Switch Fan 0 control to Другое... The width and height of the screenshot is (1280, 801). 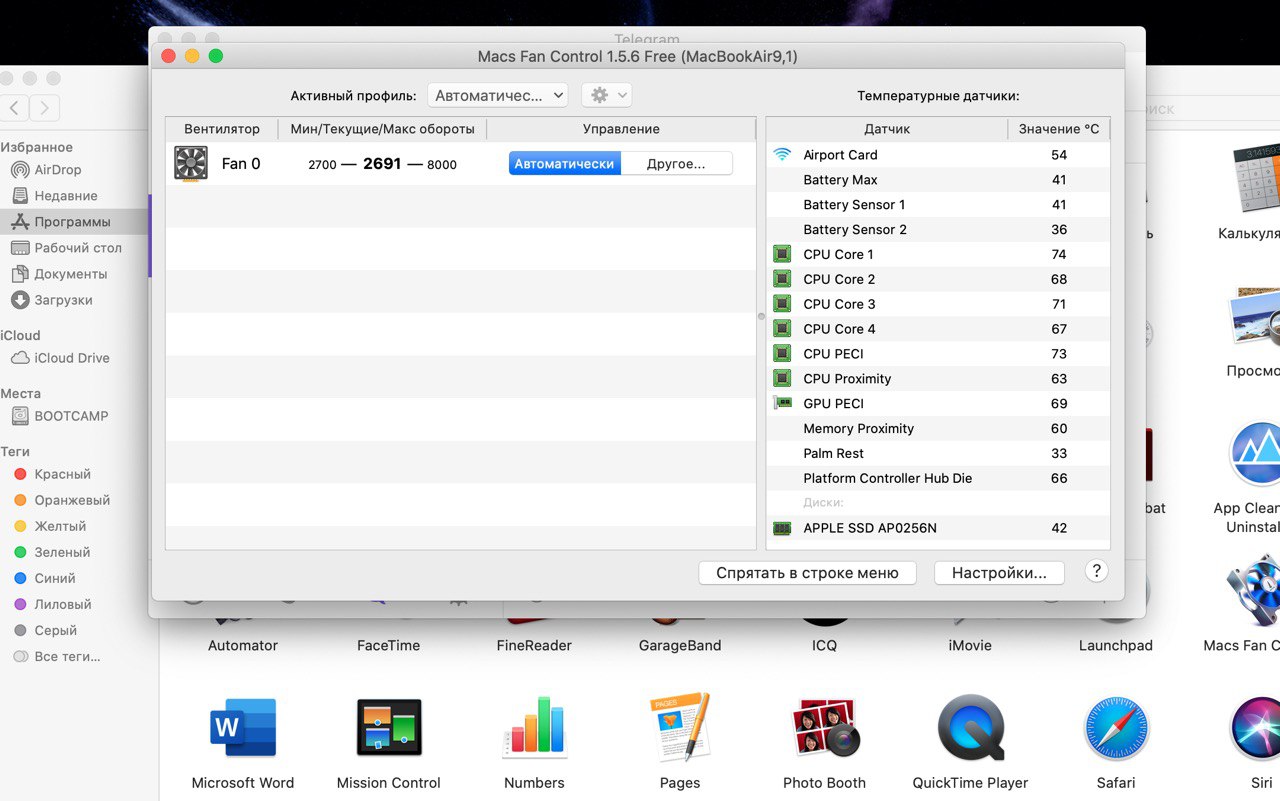[676, 164]
